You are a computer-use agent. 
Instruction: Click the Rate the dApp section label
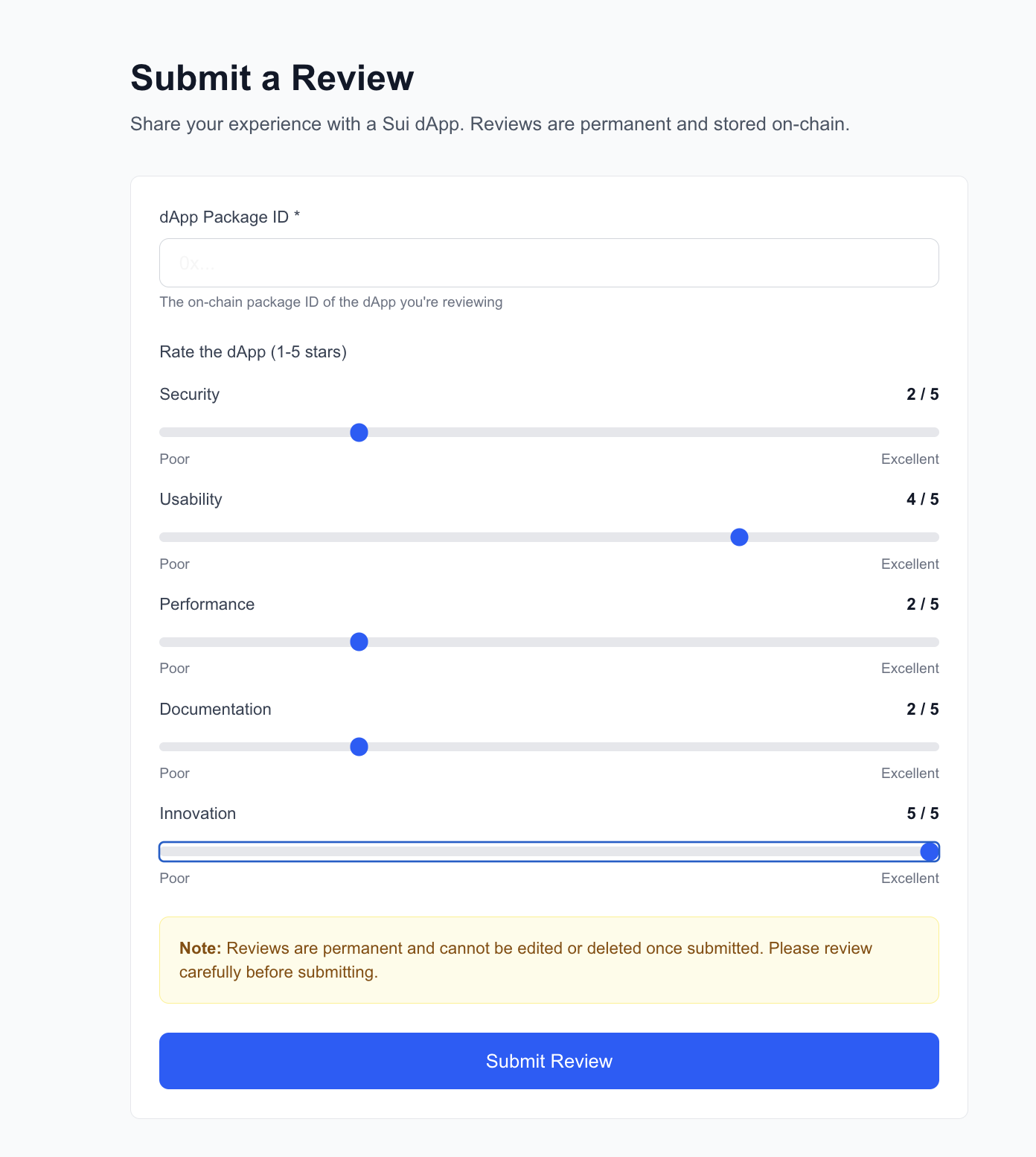253,351
